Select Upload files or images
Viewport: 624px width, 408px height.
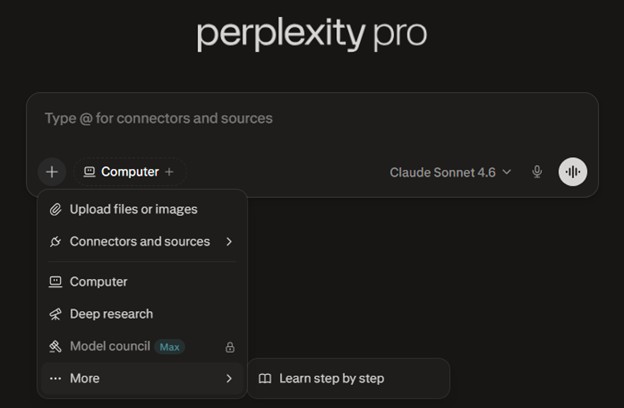pyautogui.click(x=133, y=209)
